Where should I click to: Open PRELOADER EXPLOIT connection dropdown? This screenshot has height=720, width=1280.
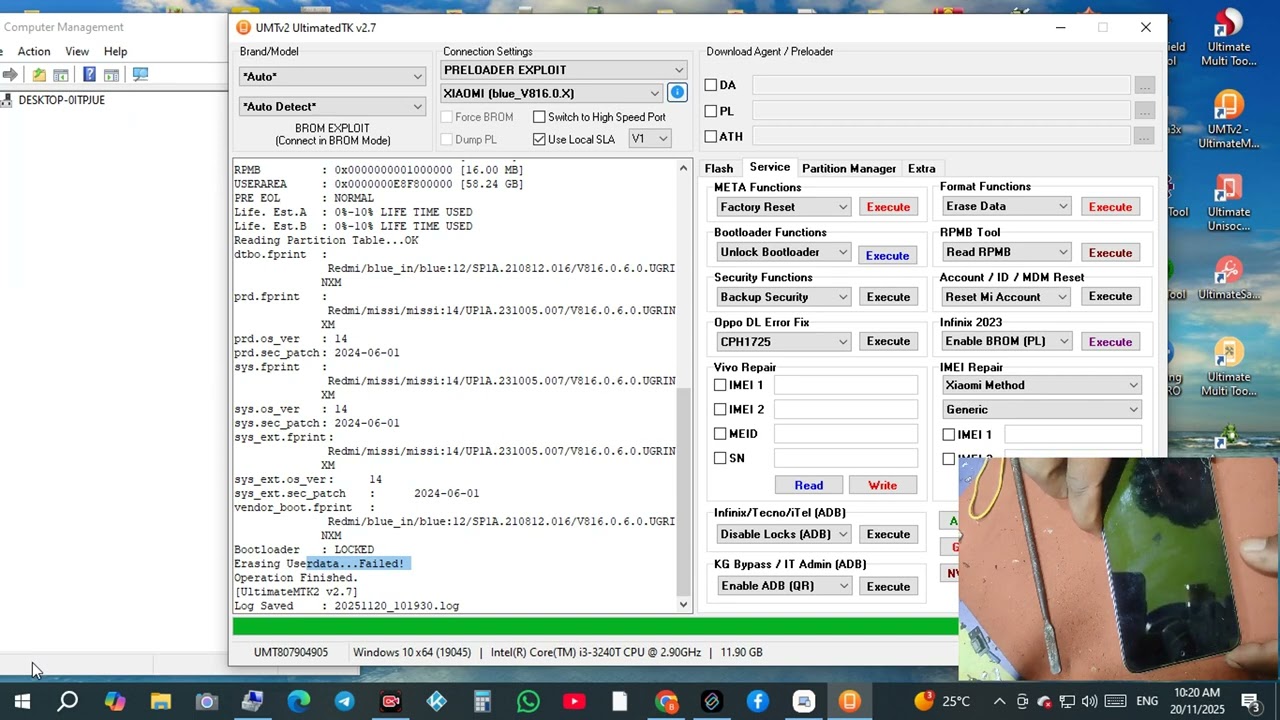coord(564,70)
